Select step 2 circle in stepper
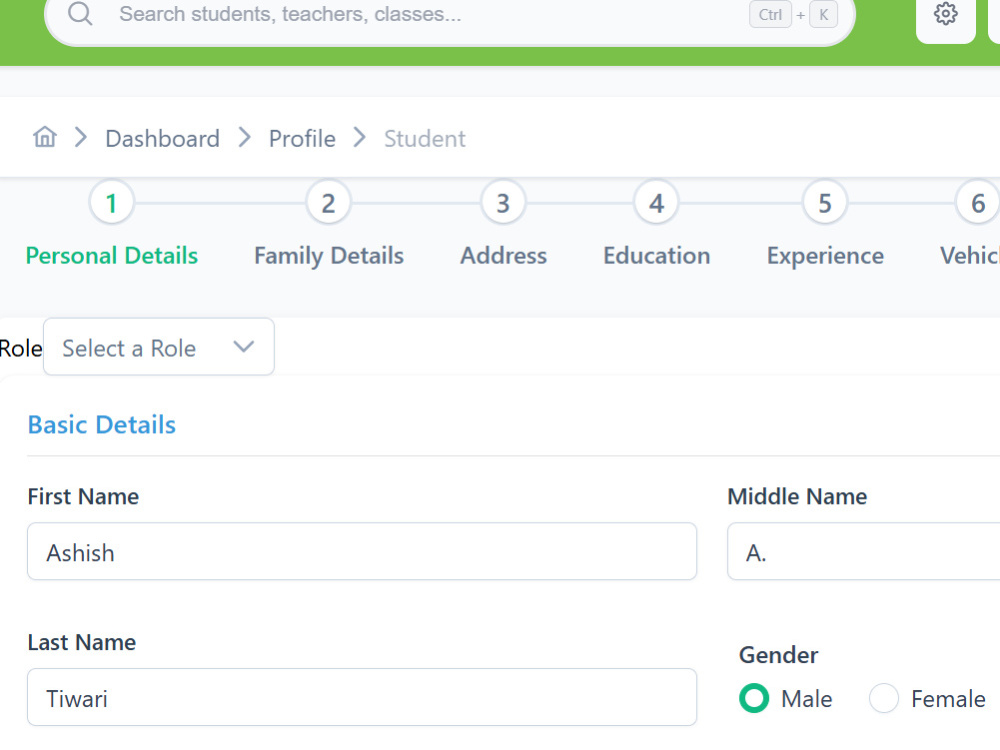Viewport: 1000px width, 750px height. 328,203
